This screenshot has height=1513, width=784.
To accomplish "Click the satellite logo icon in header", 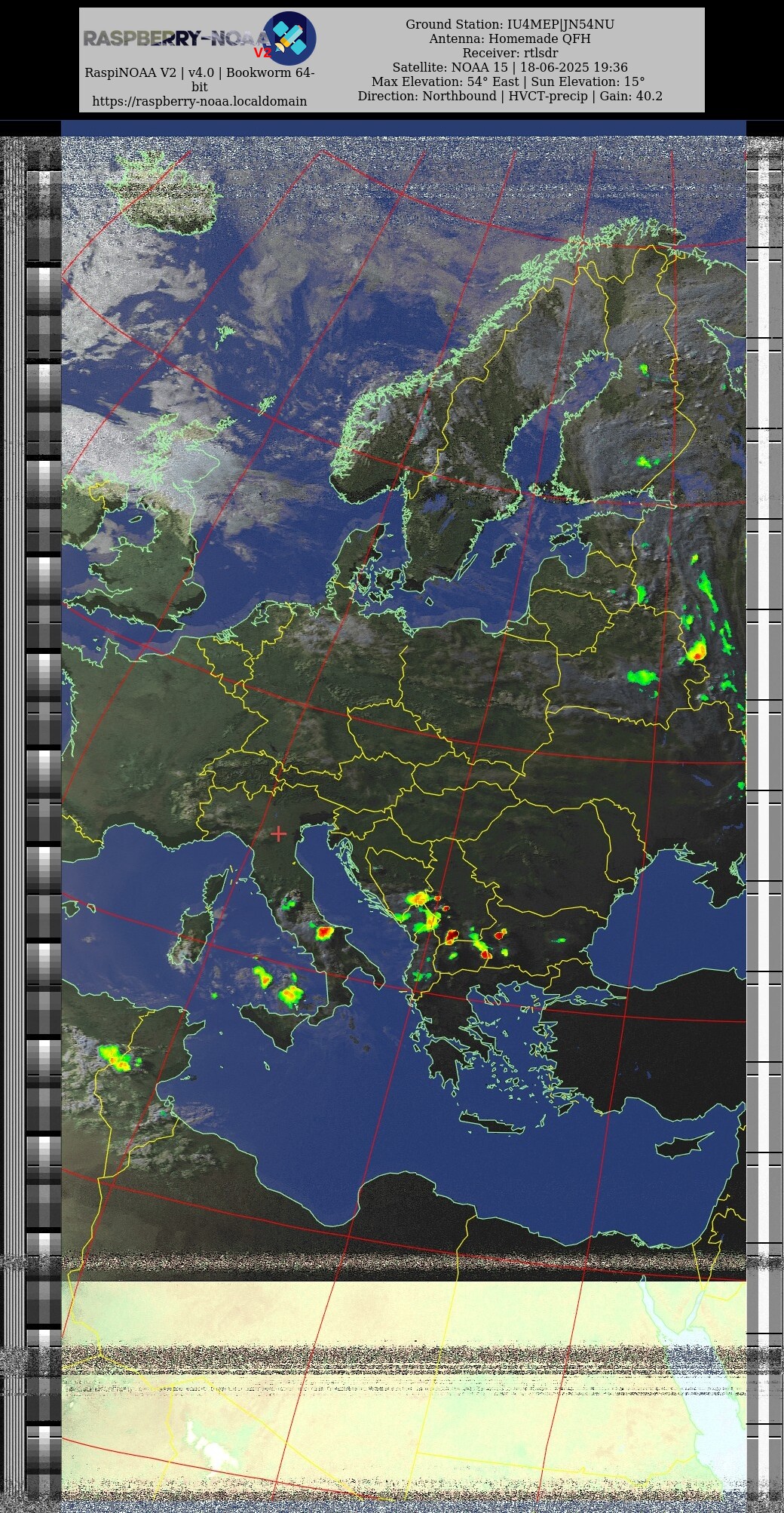I will coord(289,38).
